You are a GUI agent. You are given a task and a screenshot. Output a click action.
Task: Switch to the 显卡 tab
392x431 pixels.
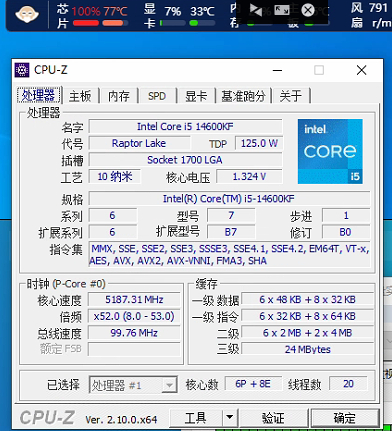coord(196,96)
